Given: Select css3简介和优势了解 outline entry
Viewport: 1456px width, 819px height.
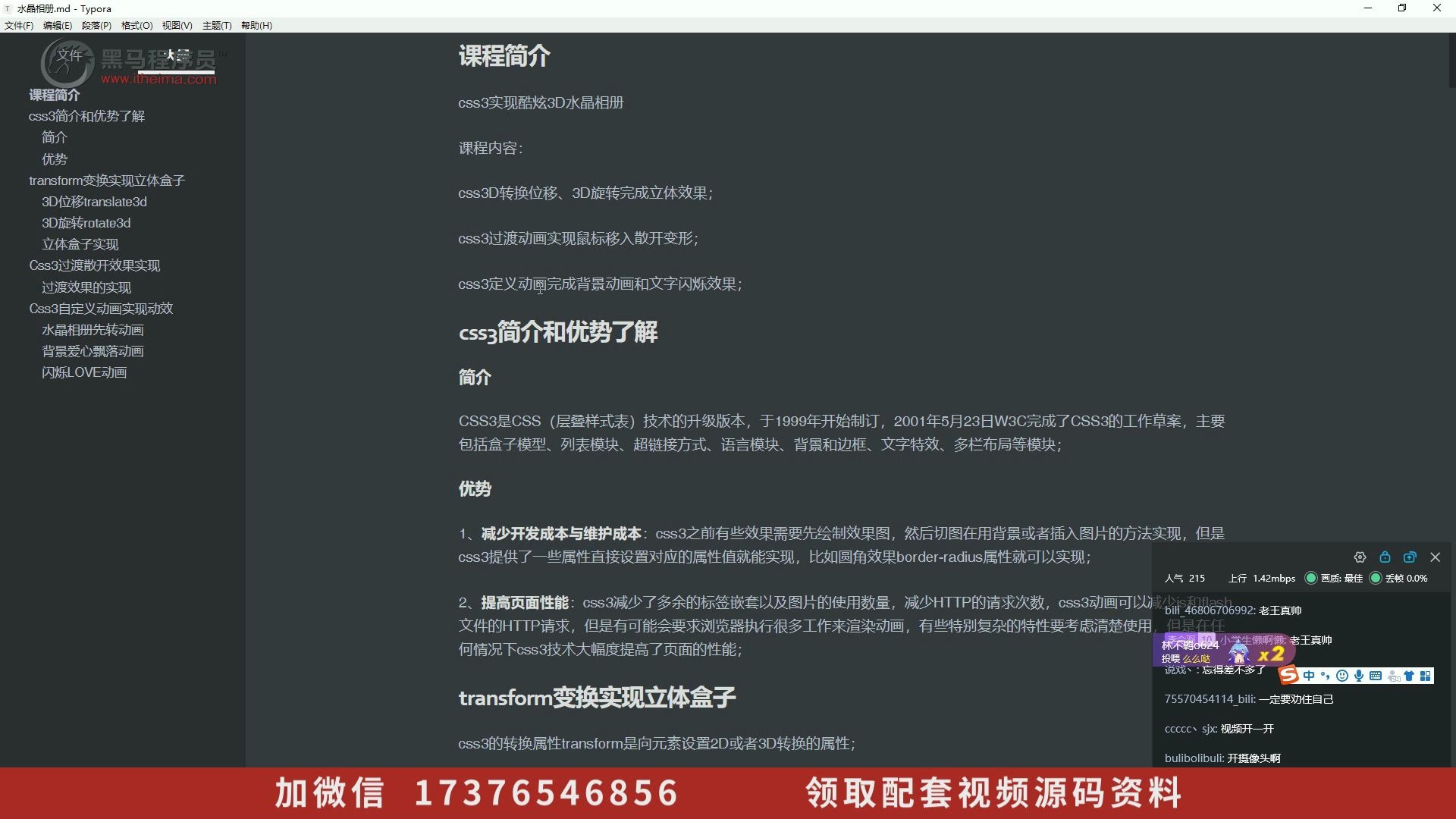Looking at the screenshot, I should click(86, 116).
